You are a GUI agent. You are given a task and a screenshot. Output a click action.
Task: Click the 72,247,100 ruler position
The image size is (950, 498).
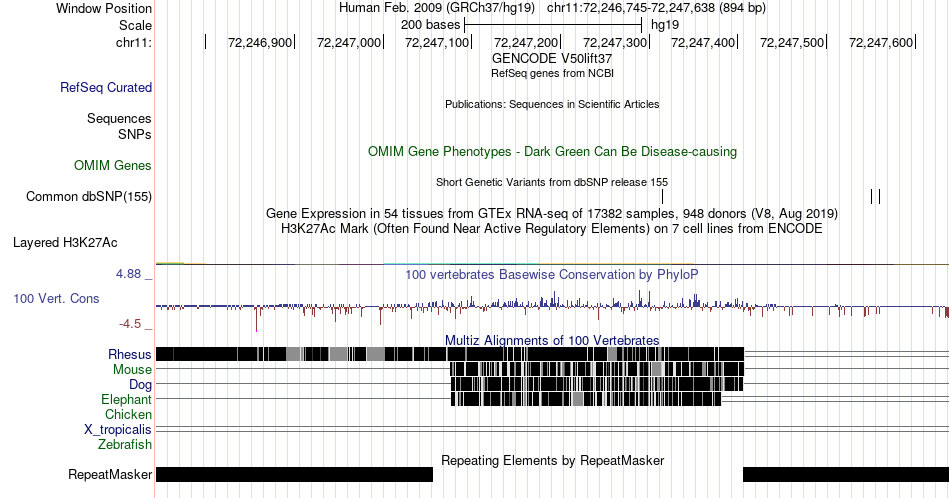click(437, 42)
